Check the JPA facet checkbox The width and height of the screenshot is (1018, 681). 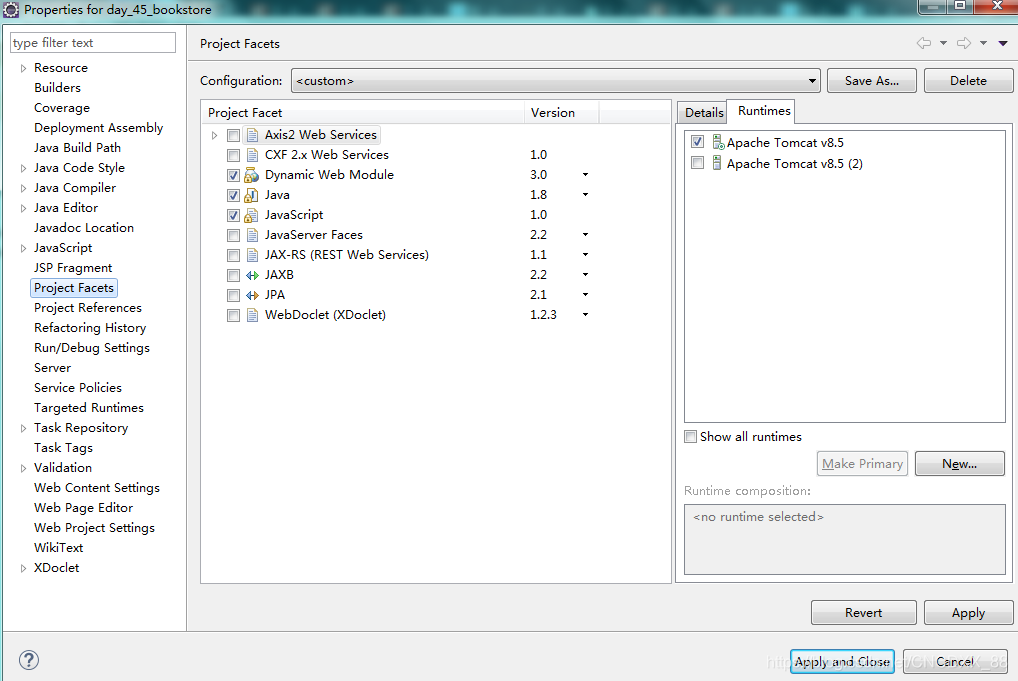(x=234, y=295)
